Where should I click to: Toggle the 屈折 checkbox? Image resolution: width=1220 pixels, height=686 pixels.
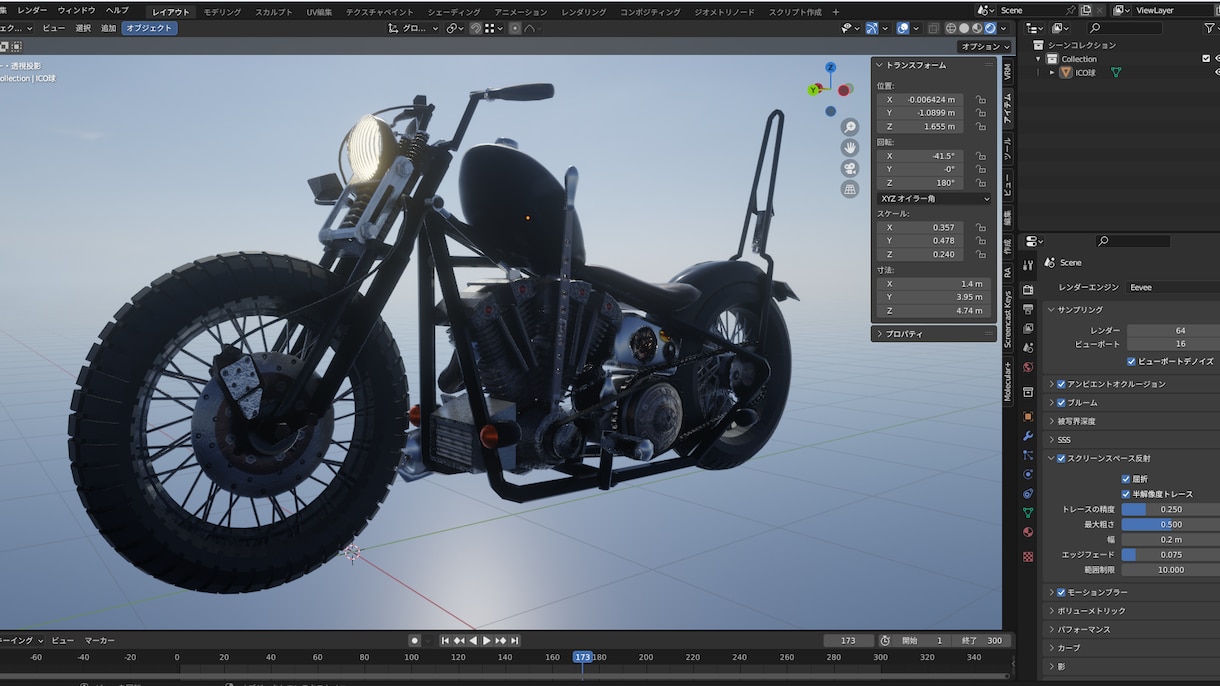[1126, 479]
